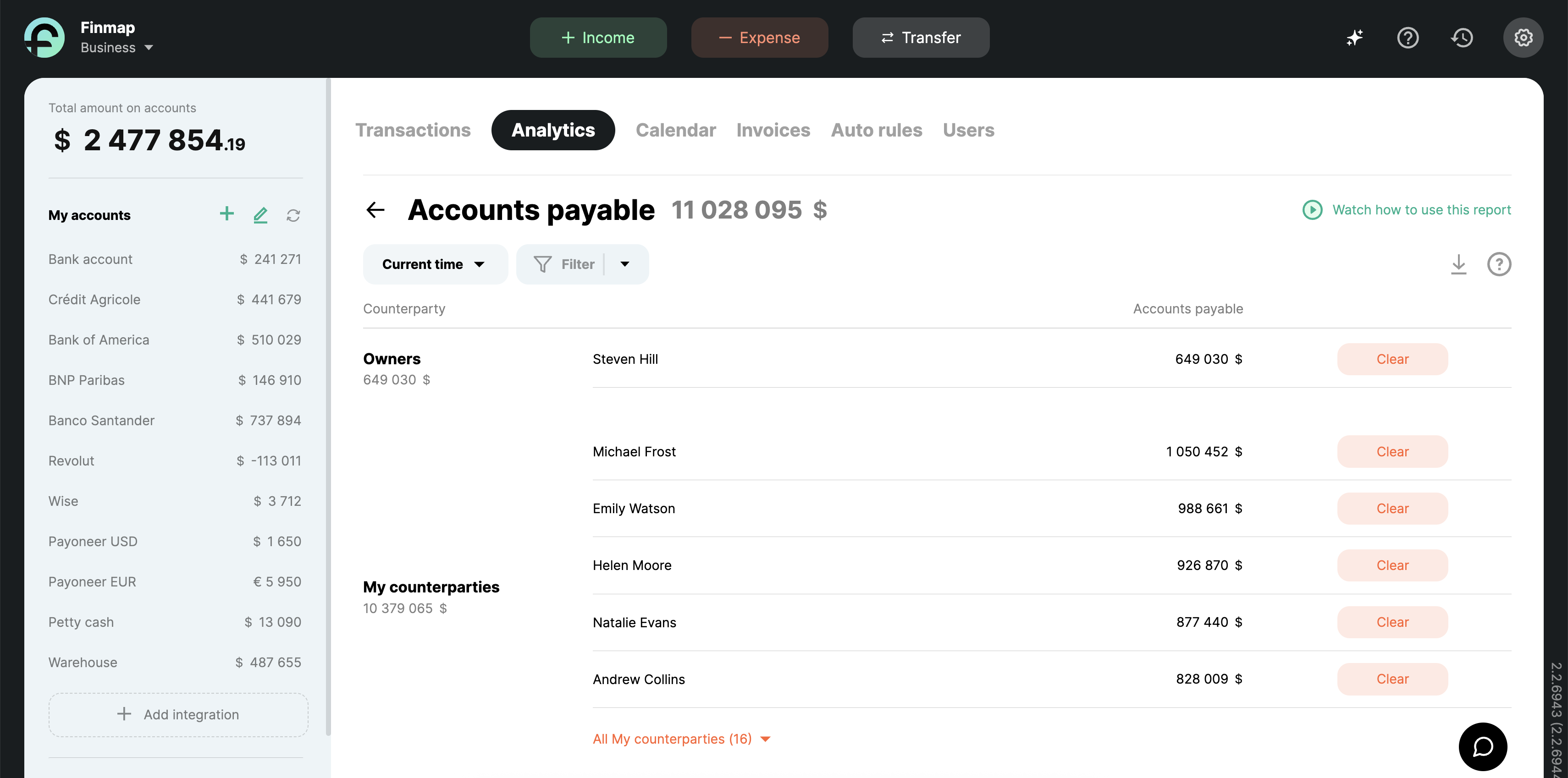Expand the Business company dropdown

tap(117, 48)
